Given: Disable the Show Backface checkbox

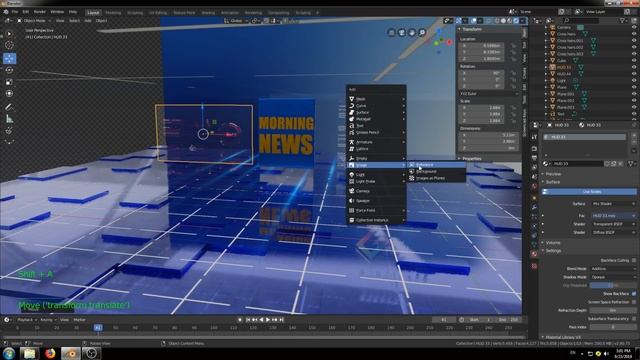Looking at the screenshot, I should [x=634, y=293].
